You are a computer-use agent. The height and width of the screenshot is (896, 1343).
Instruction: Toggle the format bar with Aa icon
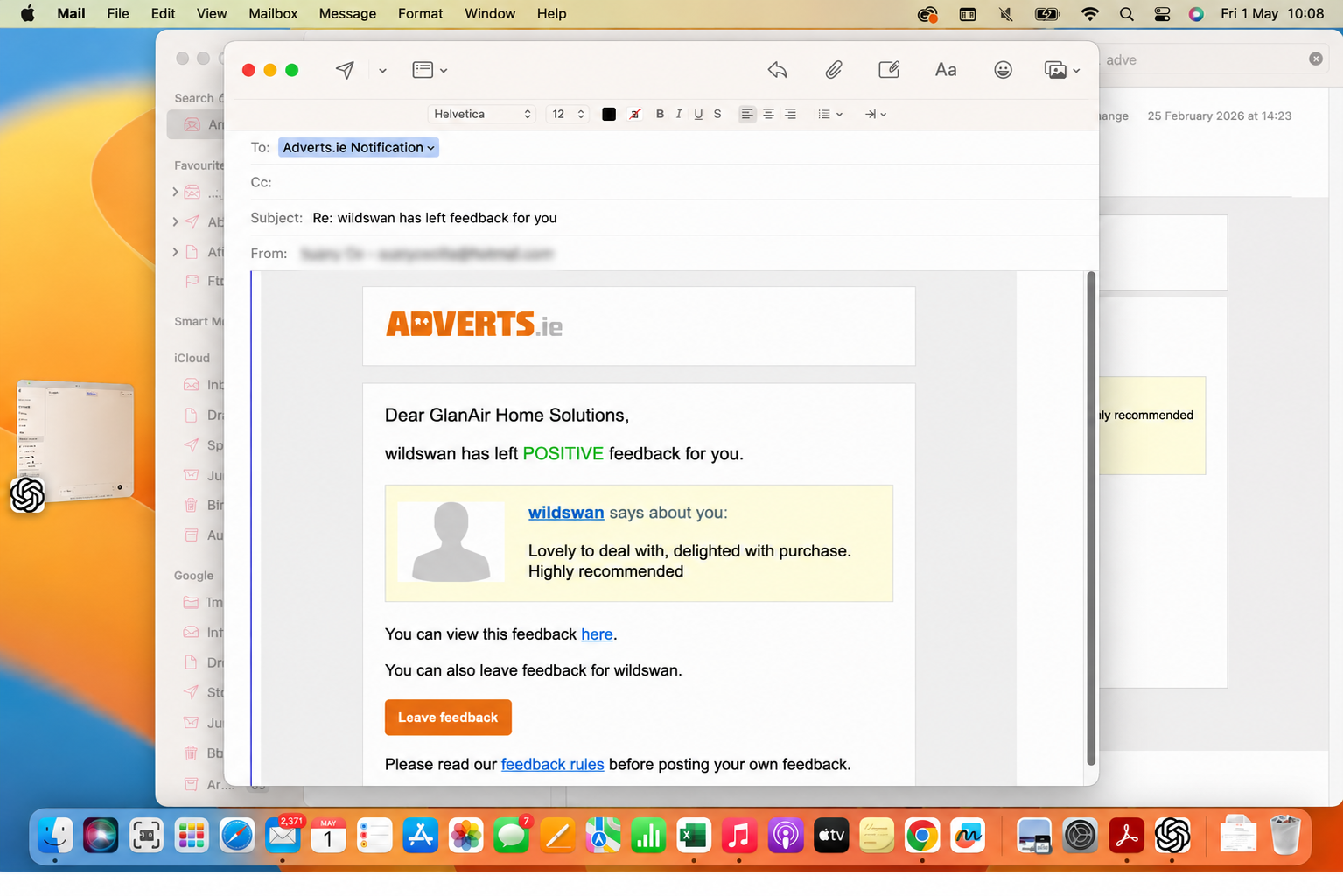946,70
